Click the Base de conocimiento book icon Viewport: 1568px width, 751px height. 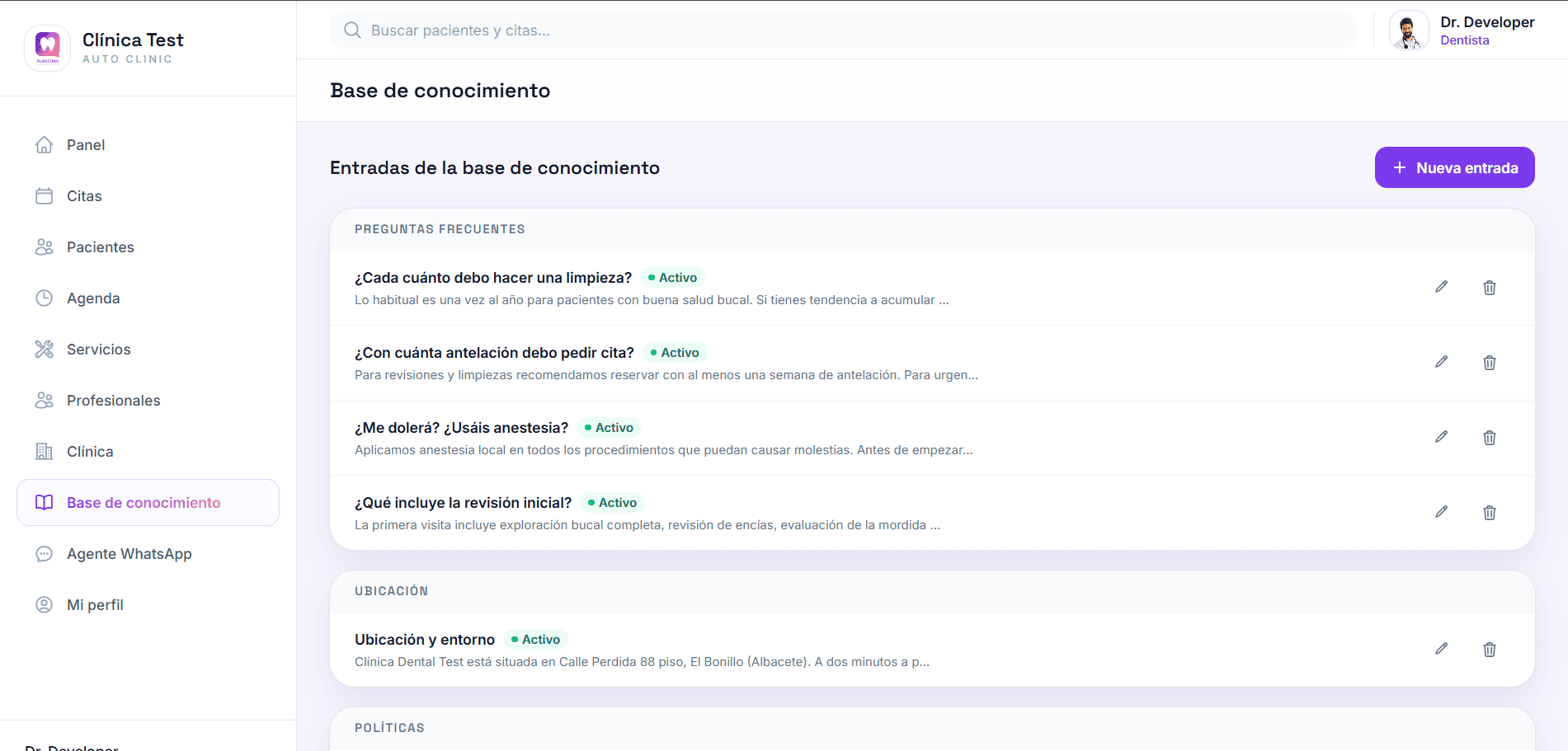coord(45,503)
